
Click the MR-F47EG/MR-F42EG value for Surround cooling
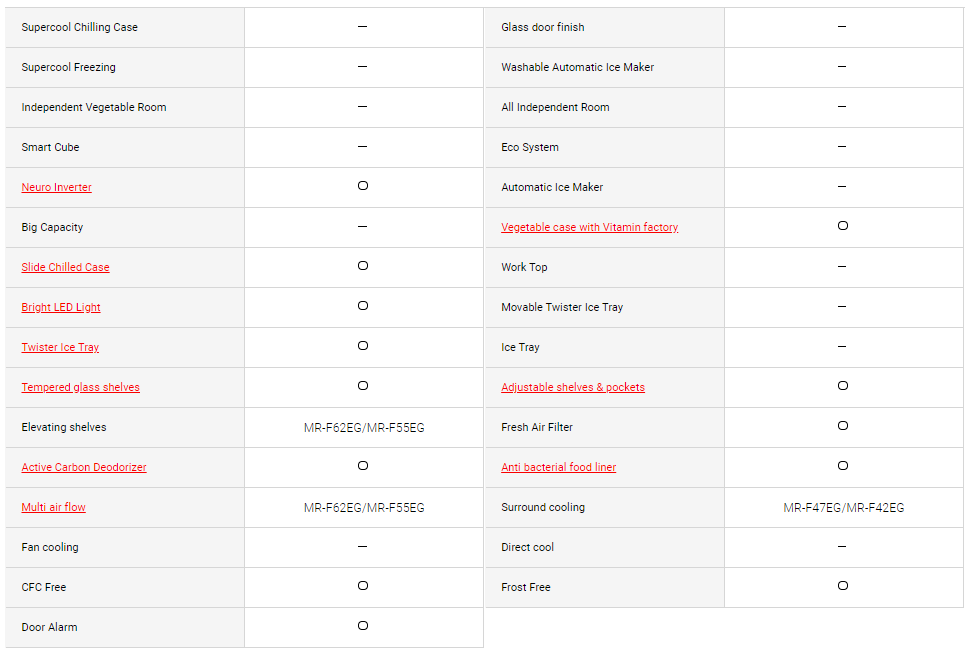pyautogui.click(x=844, y=508)
